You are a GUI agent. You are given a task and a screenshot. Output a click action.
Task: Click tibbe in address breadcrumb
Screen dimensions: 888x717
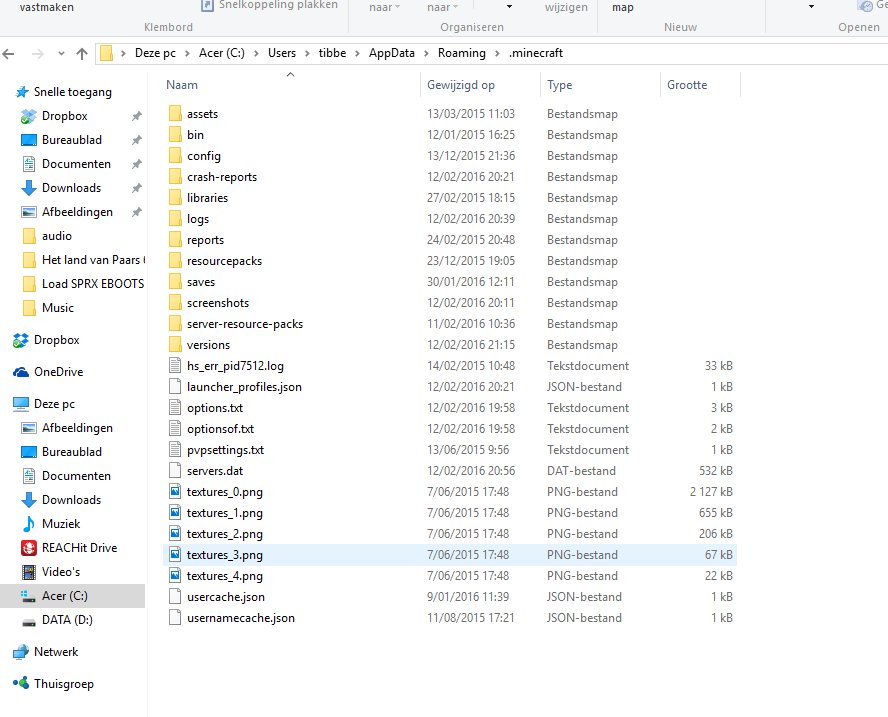[x=332, y=53]
